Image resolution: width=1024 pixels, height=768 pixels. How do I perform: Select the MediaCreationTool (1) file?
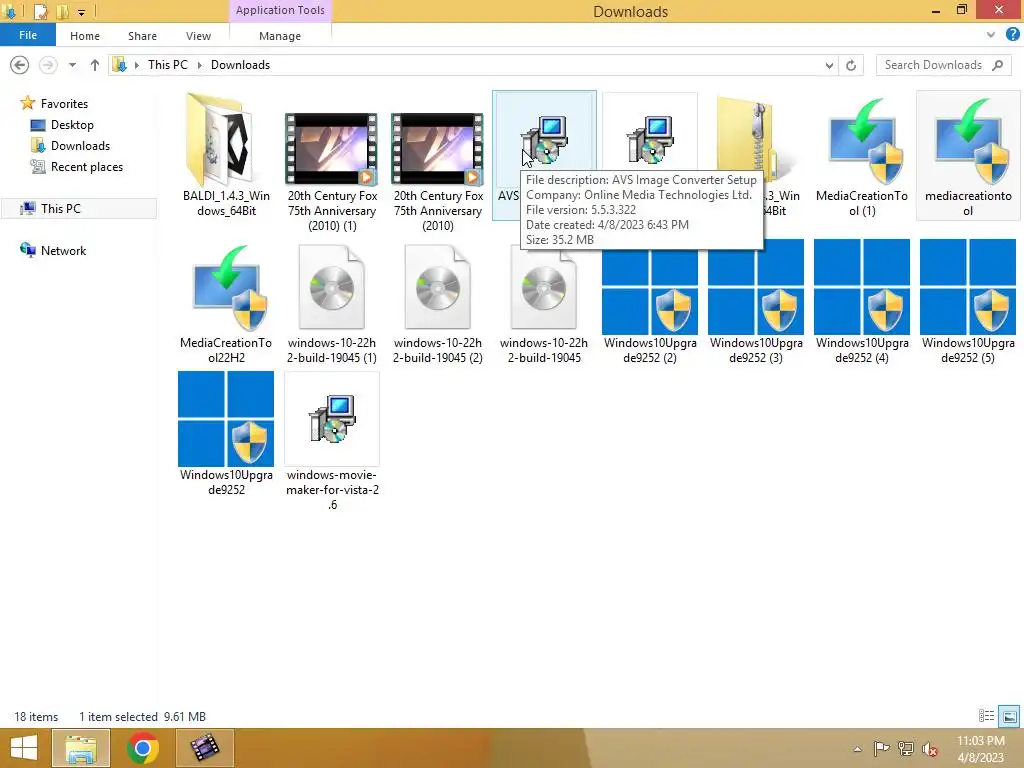(x=862, y=155)
